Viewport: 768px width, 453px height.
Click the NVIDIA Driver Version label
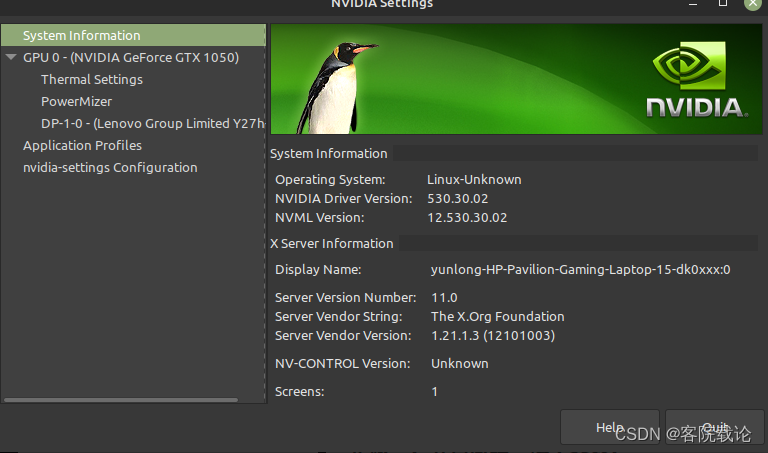click(344, 199)
